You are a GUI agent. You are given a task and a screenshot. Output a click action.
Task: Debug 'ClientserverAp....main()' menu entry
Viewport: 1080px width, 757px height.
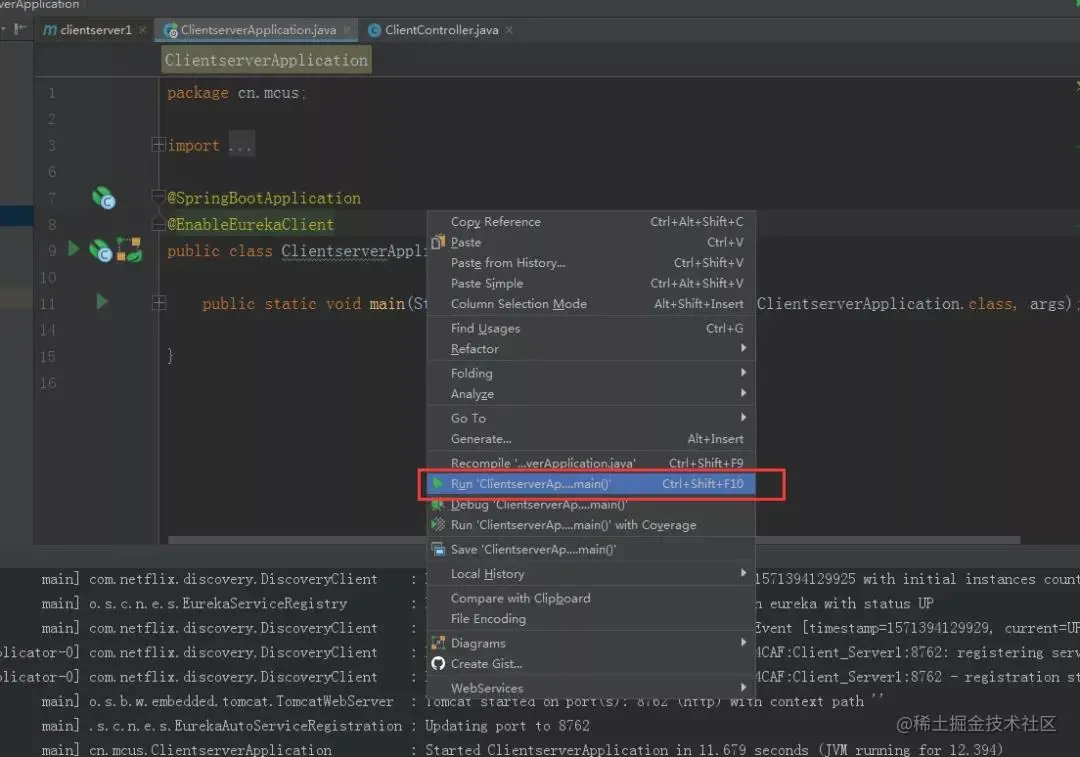[x=591, y=505]
